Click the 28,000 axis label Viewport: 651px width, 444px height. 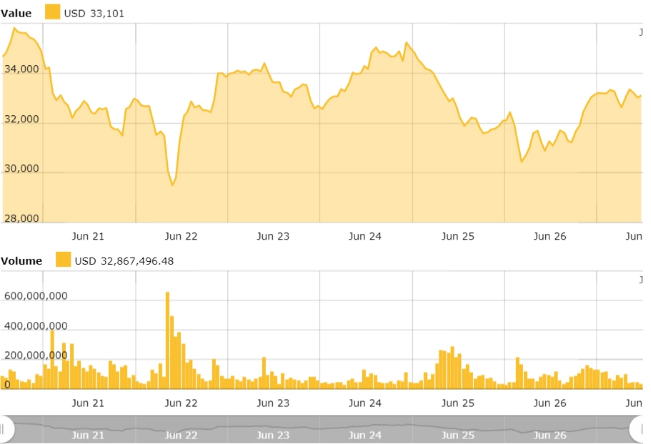click(x=22, y=218)
